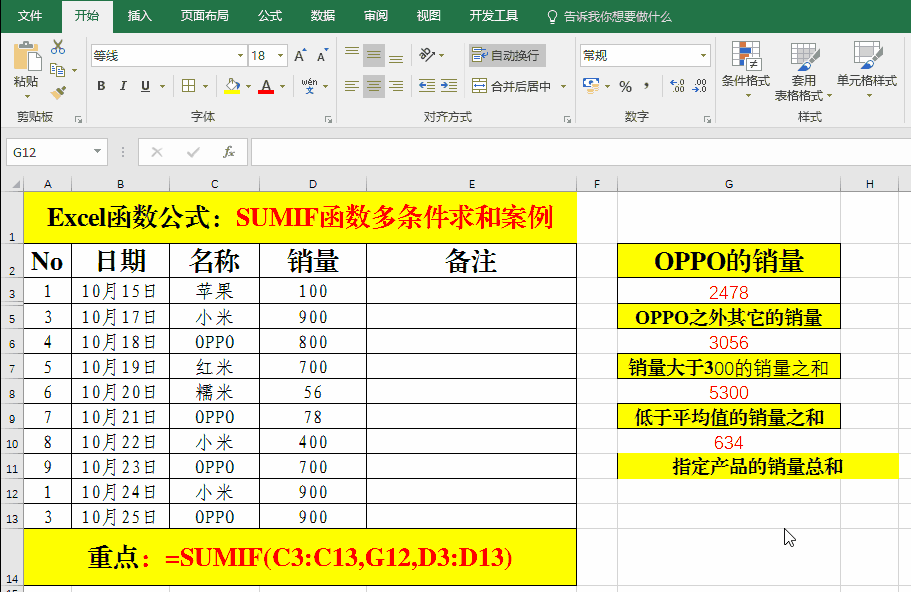Switch to the 公式 tab
Viewport: 911px width, 592px height.
[x=270, y=16]
